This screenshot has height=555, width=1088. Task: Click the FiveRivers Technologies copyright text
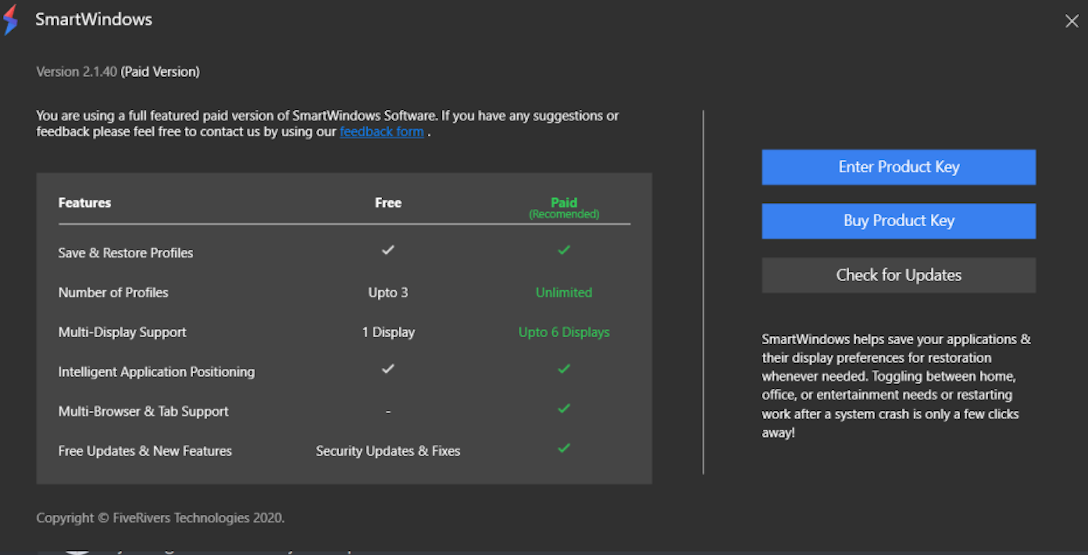pyautogui.click(x=160, y=518)
